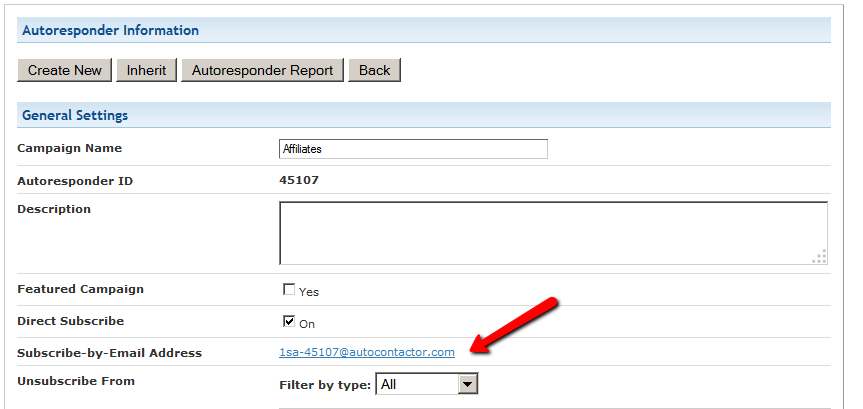Click the Create New button
The height and width of the screenshot is (409, 863).
click(x=64, y=70)
